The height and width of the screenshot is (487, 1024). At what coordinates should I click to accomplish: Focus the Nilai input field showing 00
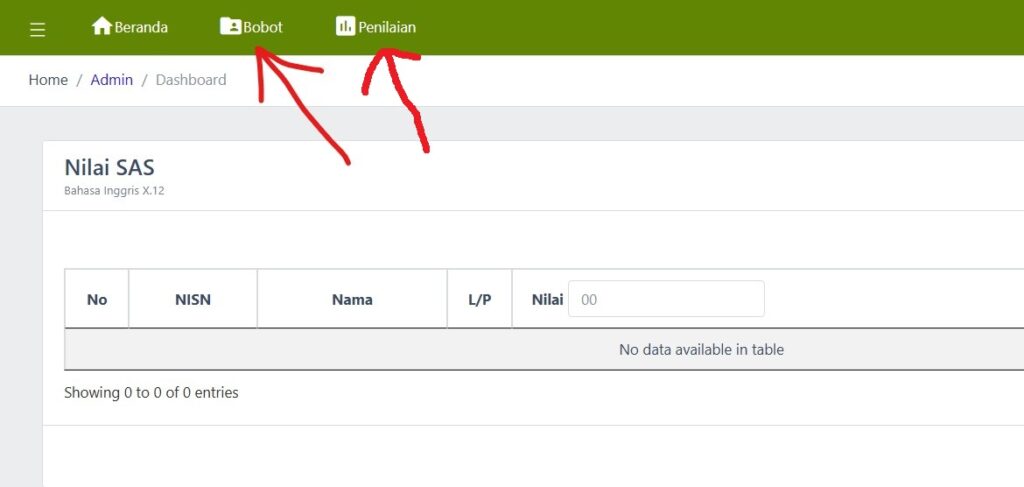click(666, 299)
